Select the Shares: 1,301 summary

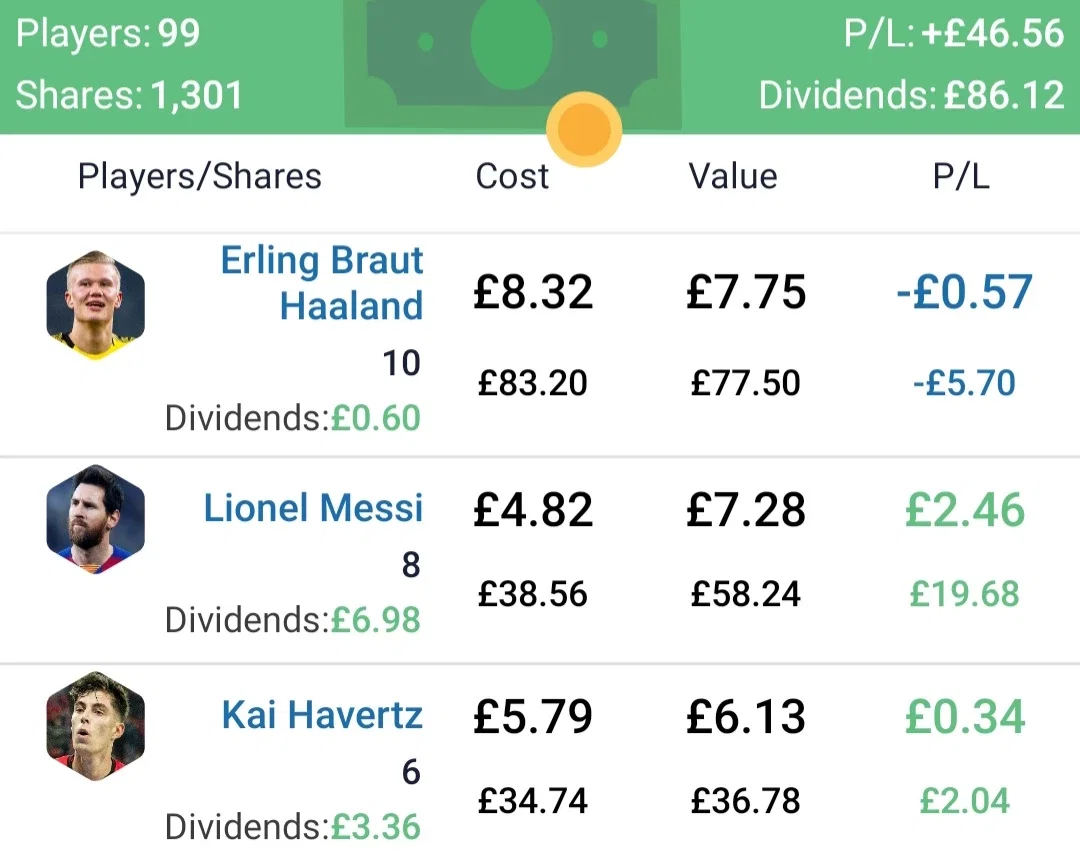(x=129, y=95)
